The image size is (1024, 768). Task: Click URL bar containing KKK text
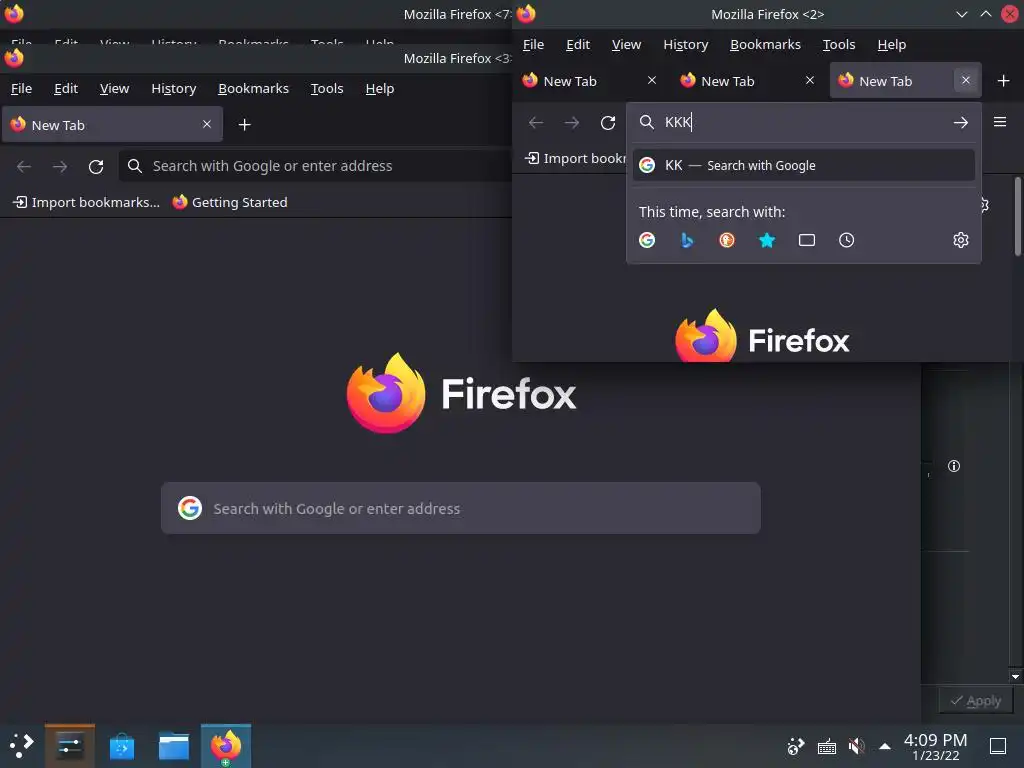[803, 122]
